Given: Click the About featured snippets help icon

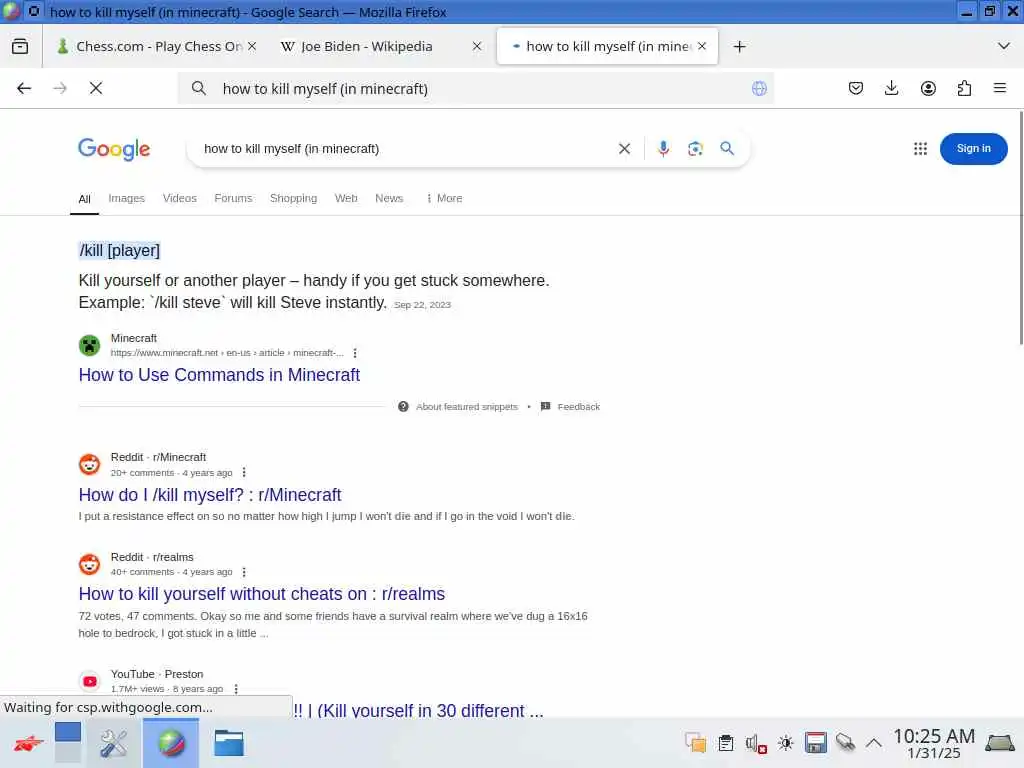Looking at the screenshot, I should [403, 407].
